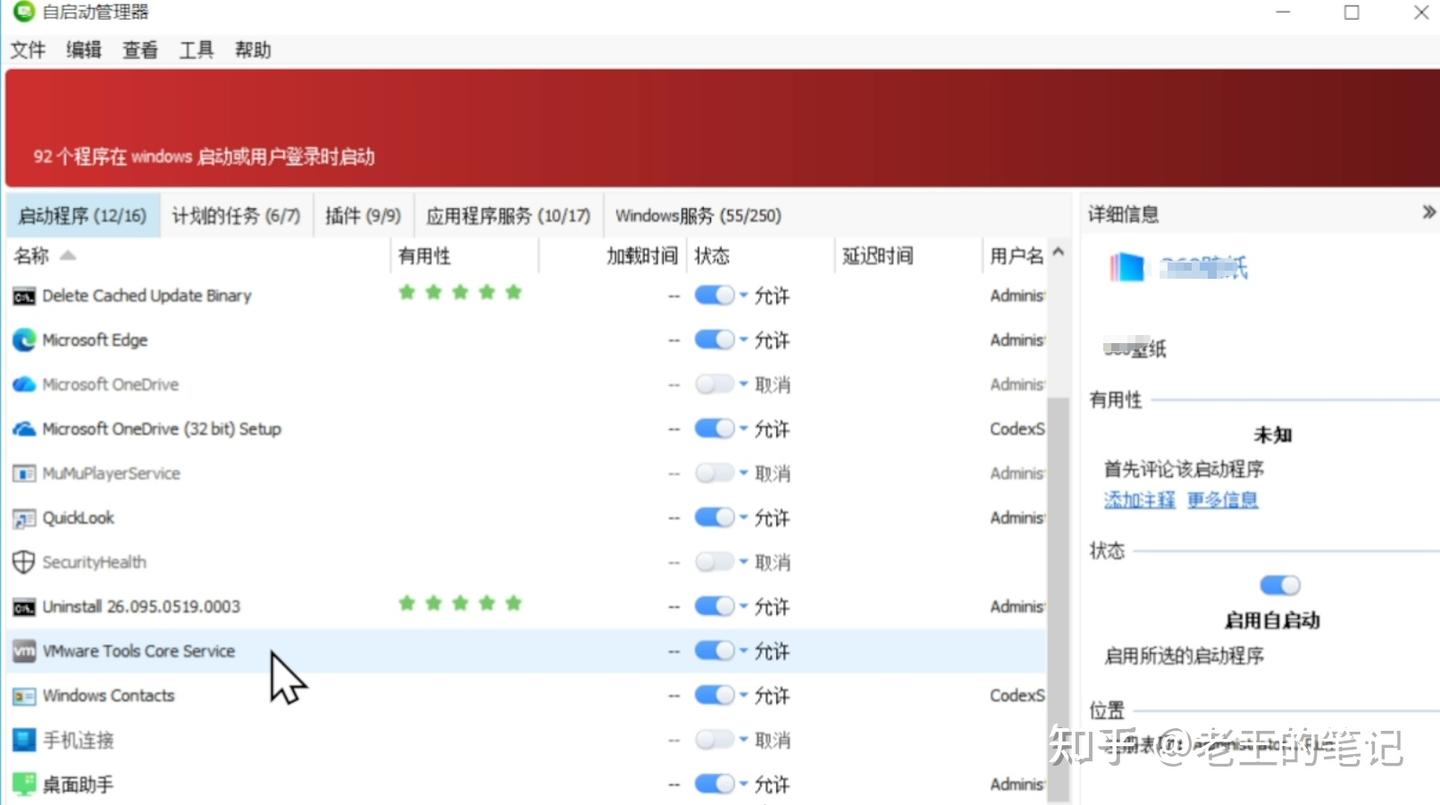Open status dropdown arrow for Microsoft Edge
Viewport: 1440px width, 805px height.
(744, 341)
